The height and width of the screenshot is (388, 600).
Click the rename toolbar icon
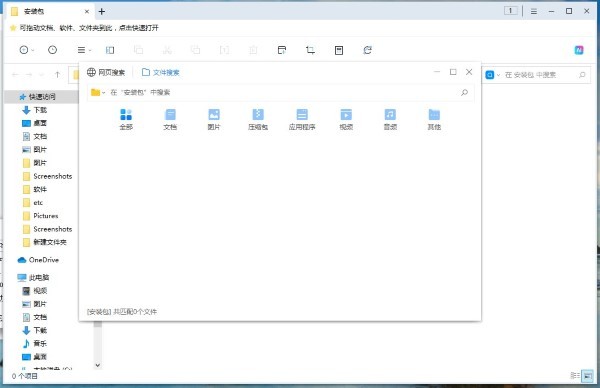(x=224, y=50)
